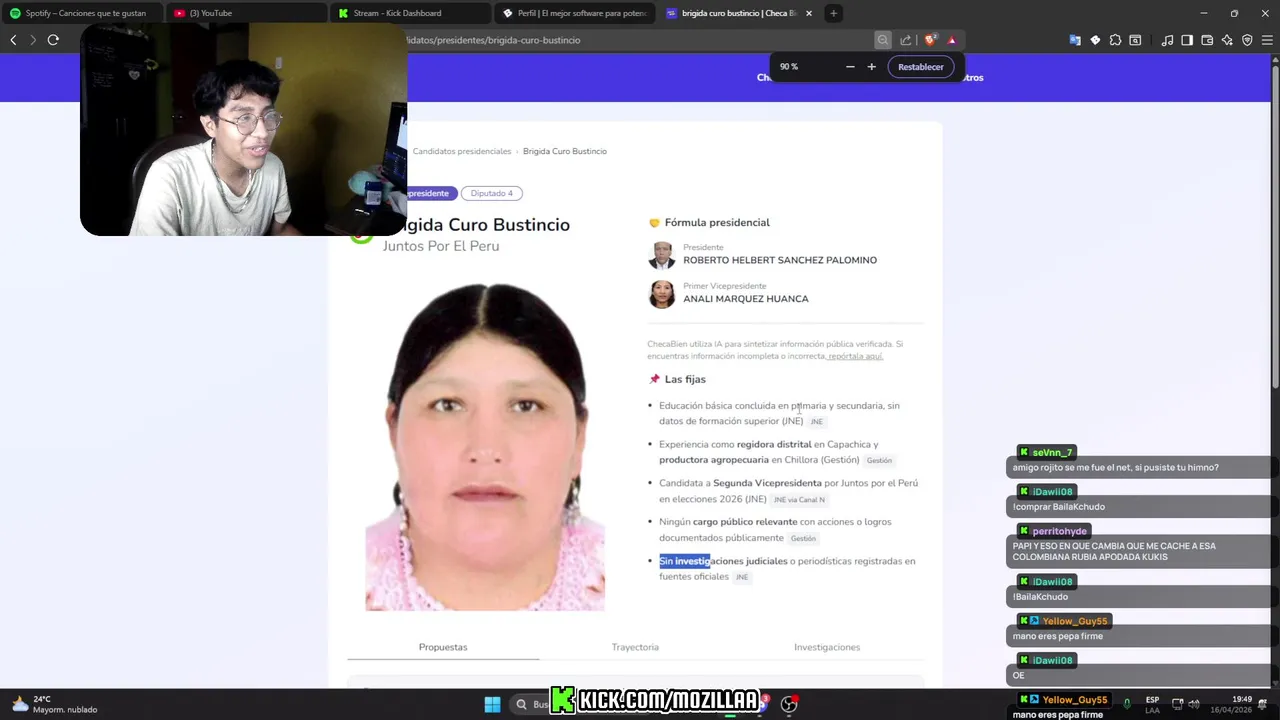This screenshot has height=720, width=1280.
Task: Open a new tab with plus button
Action: pyautogui.click(x=833, y=13)
